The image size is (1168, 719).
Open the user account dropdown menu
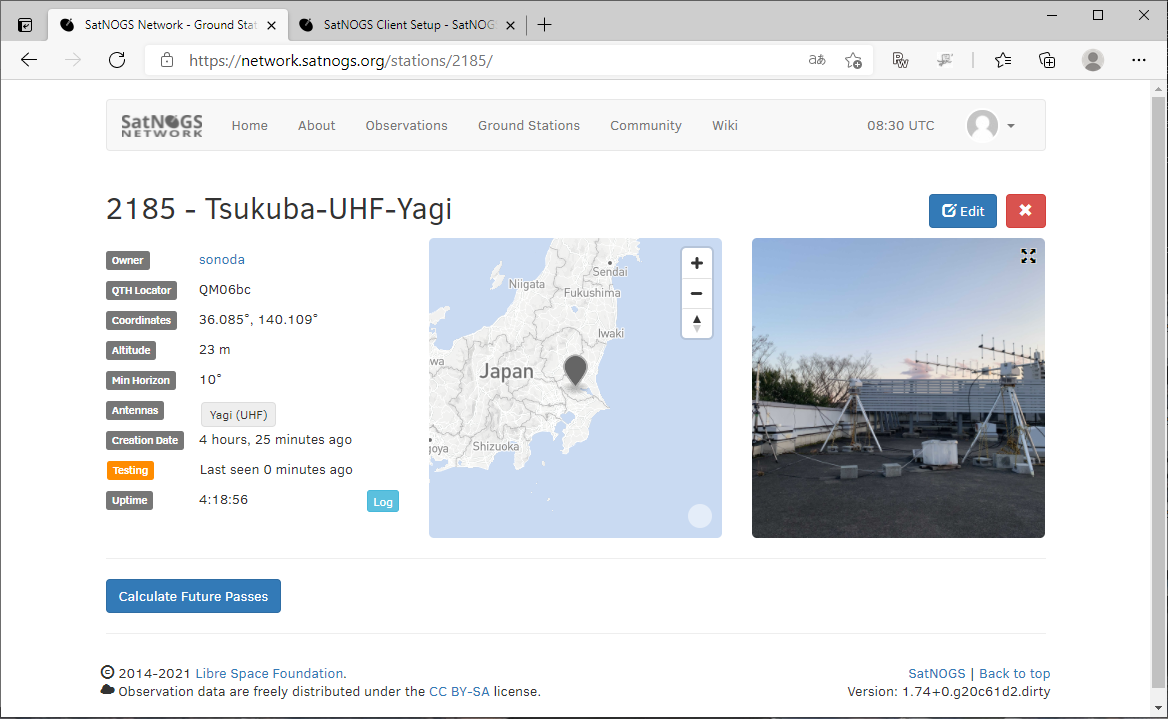tap(988, 125)
